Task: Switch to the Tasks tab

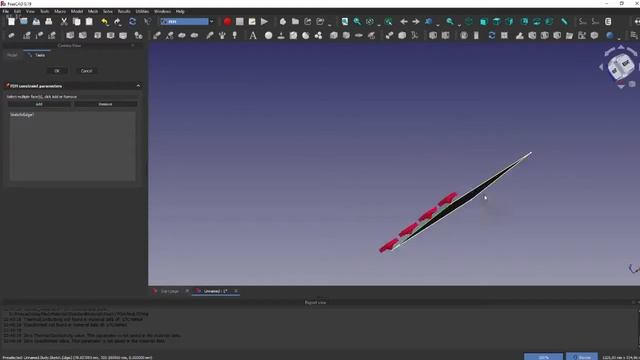Action: coord(38,55)
